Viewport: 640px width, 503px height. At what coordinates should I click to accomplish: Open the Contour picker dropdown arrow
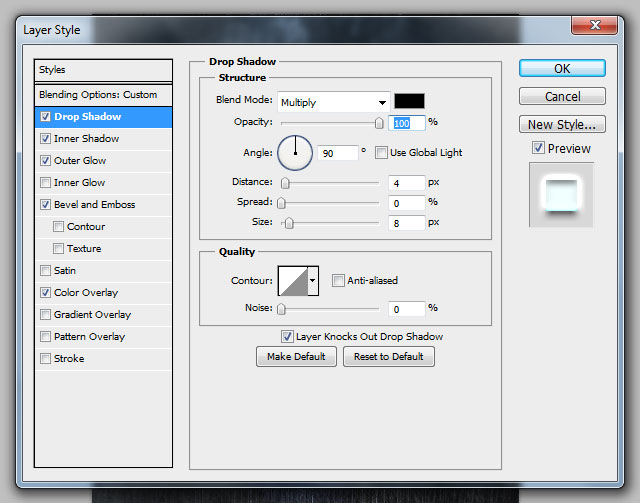tap(313, 281)
